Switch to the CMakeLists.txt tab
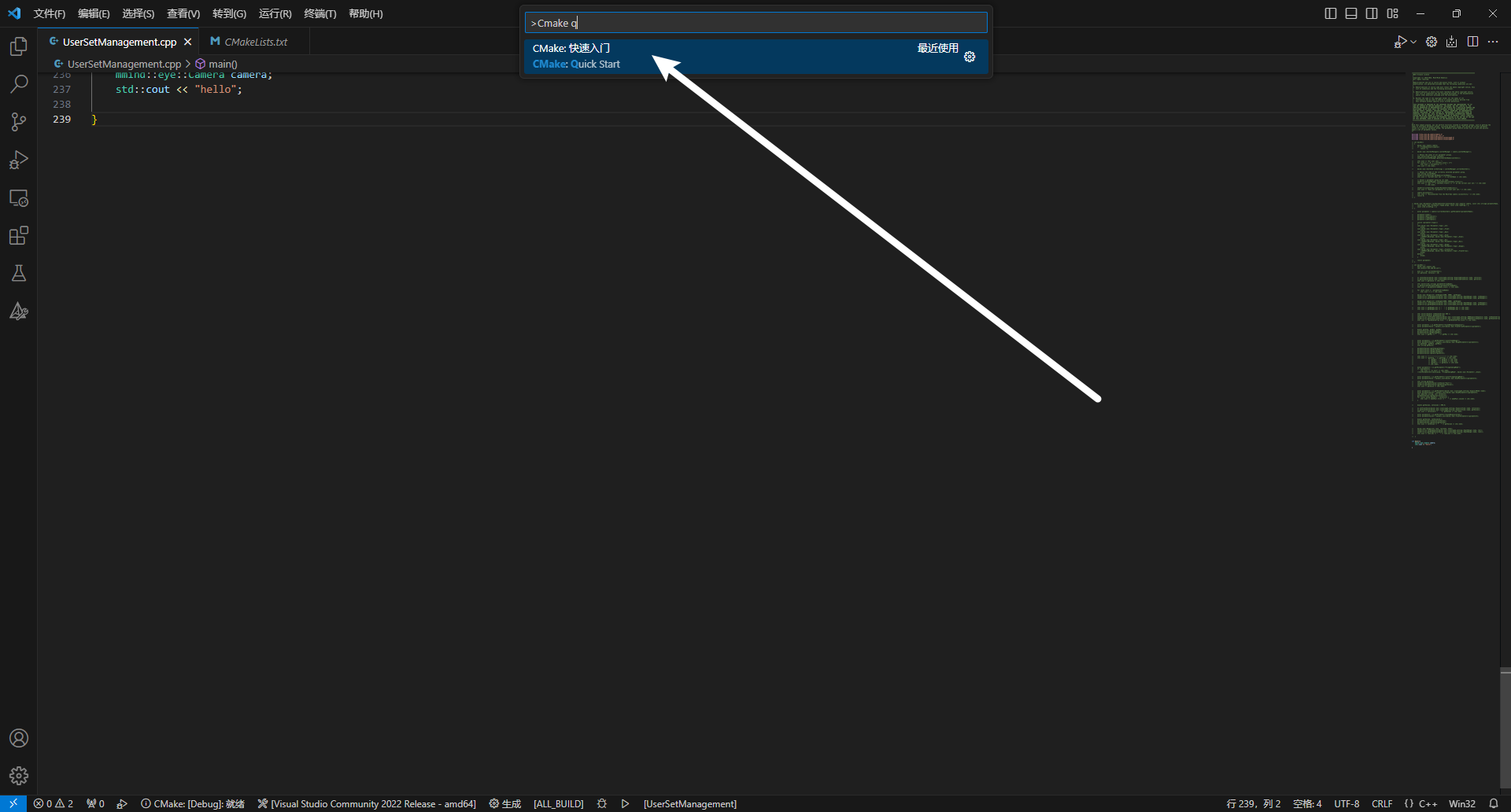The image size is (1511, 812). tap(256, 41)
